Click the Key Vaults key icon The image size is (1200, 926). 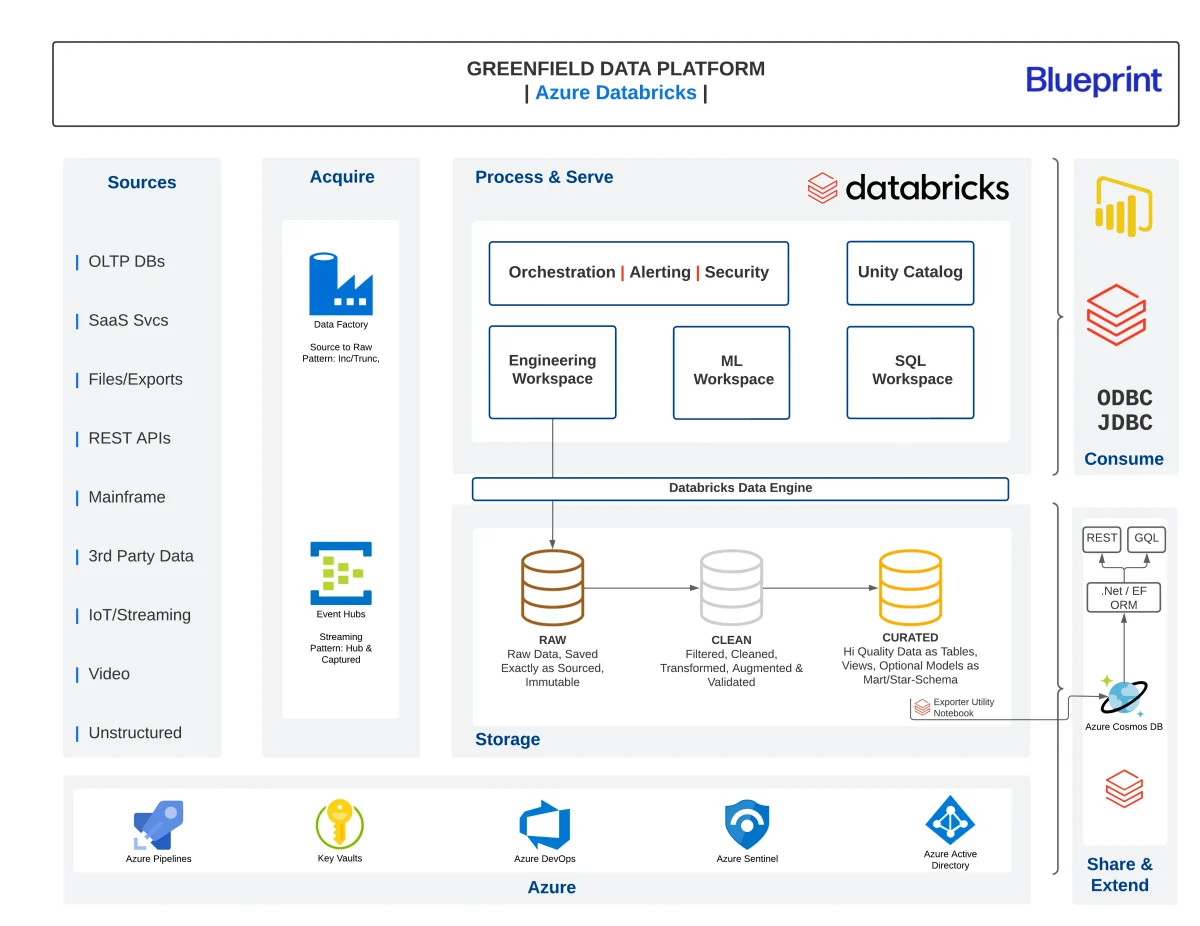339,824
